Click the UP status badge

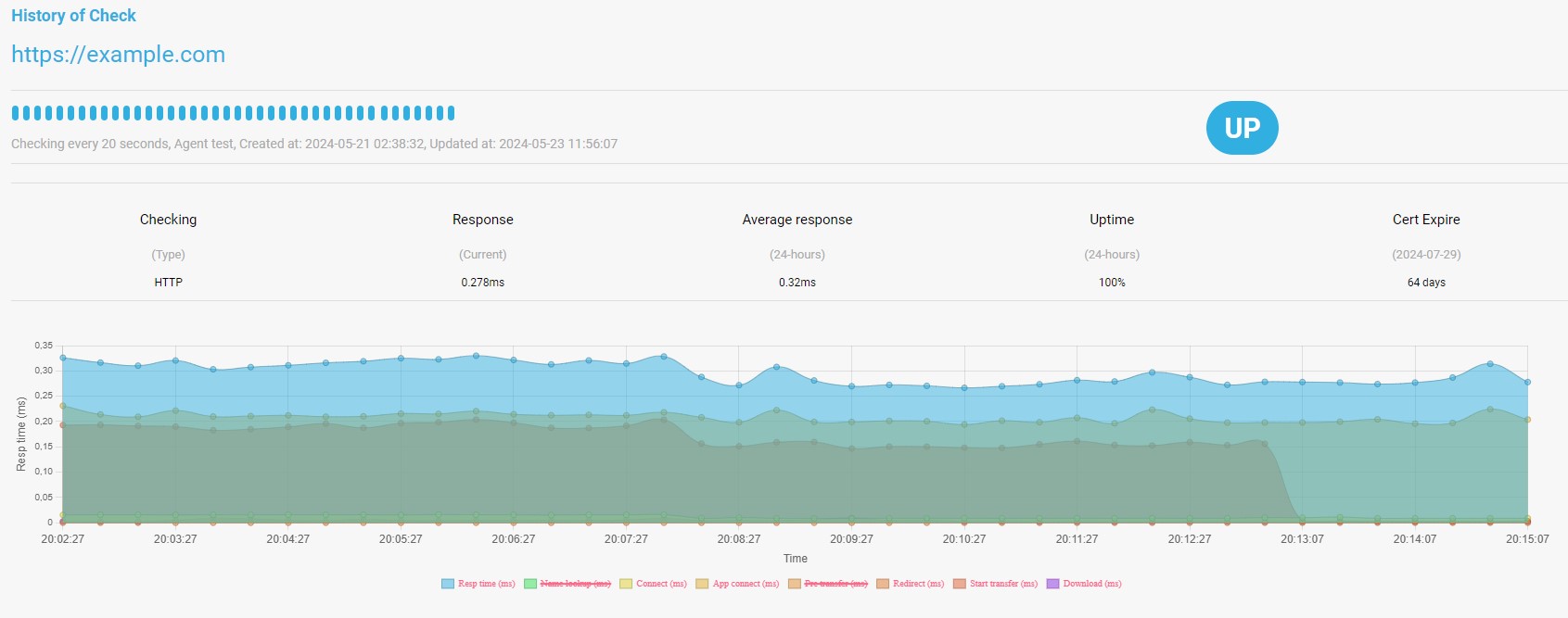(1242, 128)
